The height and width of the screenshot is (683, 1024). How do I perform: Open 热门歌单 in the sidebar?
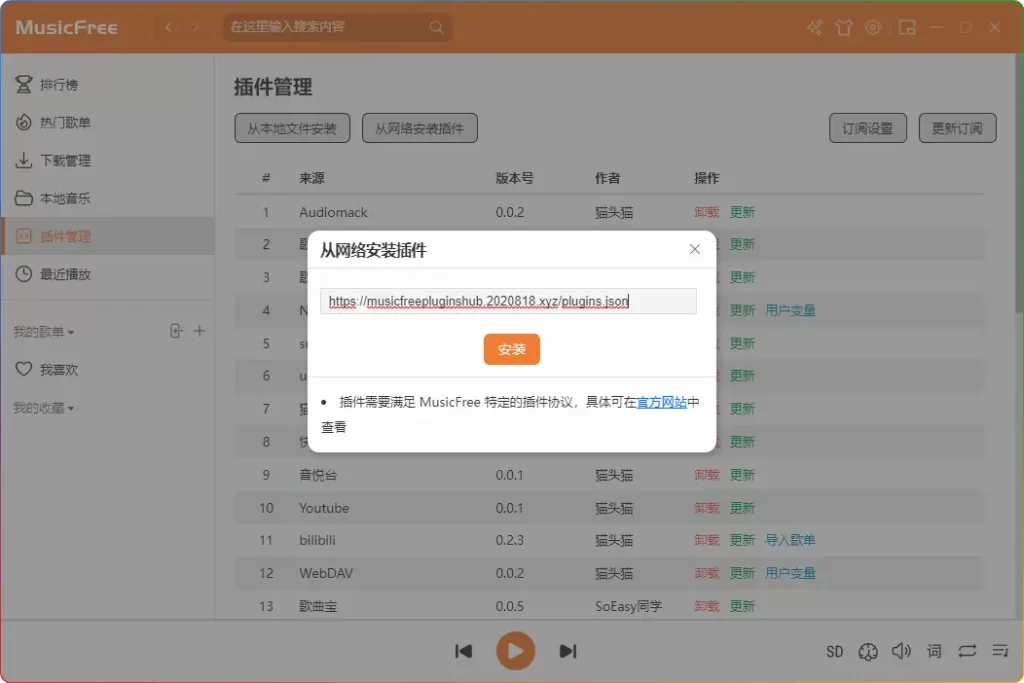(x=108, y=123)
